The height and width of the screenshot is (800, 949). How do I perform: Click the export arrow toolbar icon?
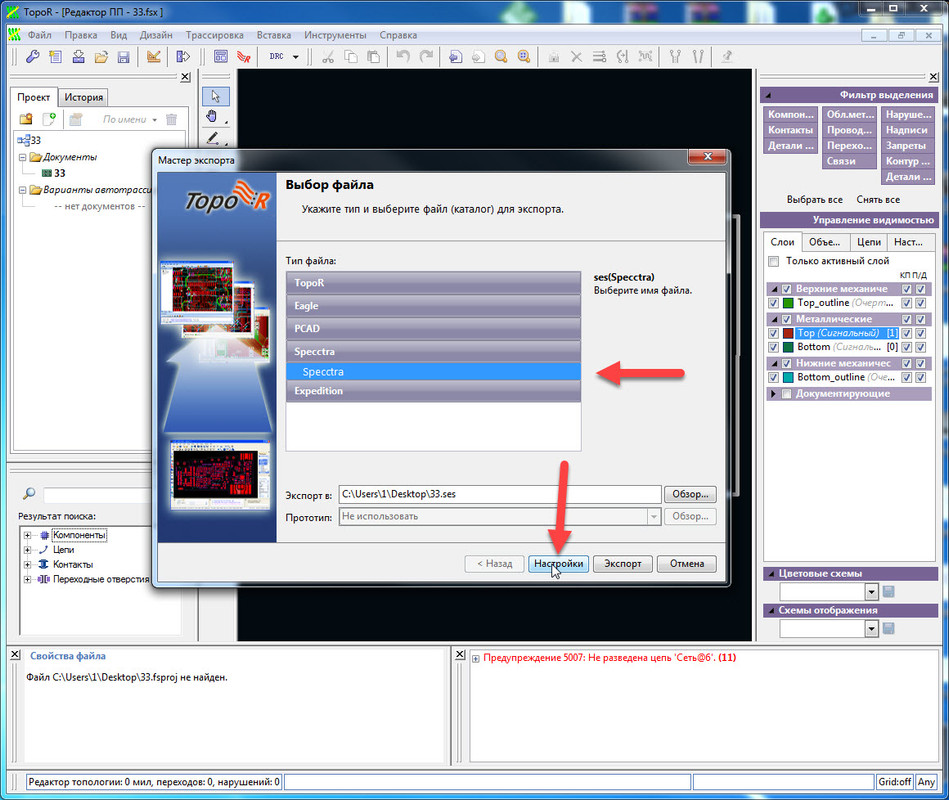coord(183,57)
